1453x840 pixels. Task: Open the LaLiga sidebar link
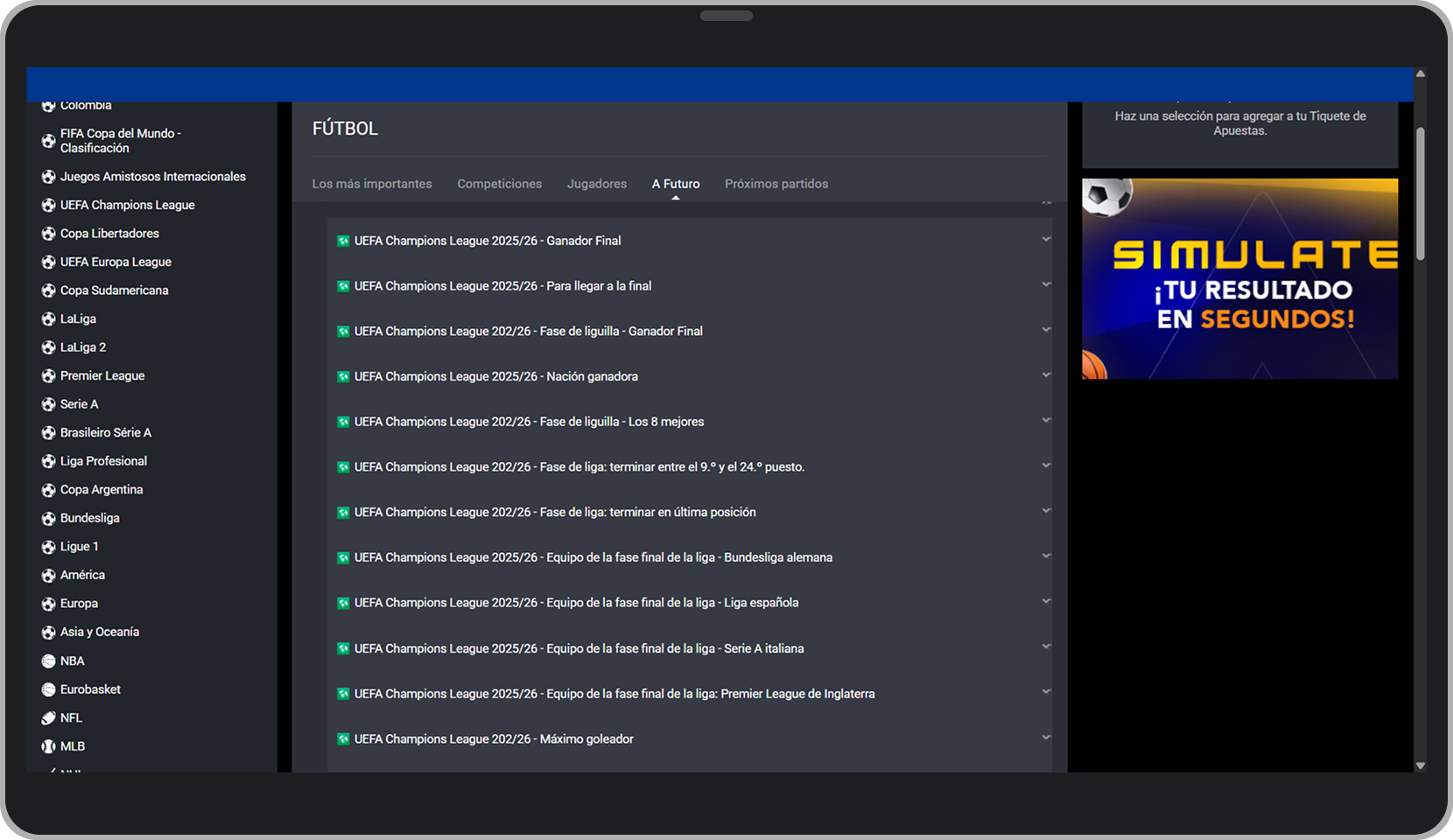(78, 319)
